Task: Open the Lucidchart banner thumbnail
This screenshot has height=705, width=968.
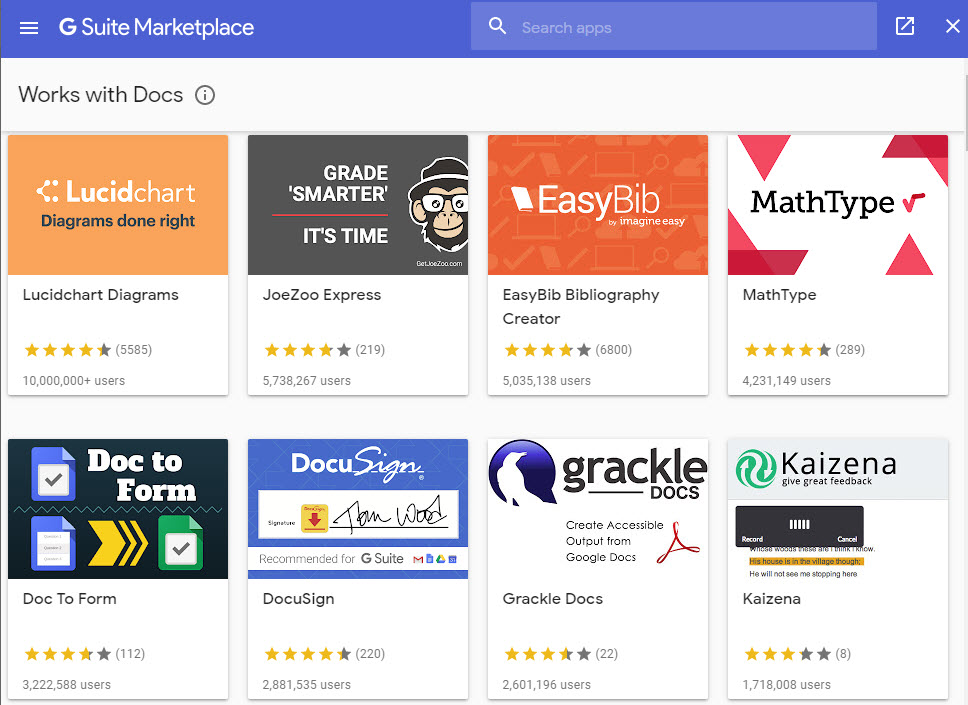Action: pos(118,205)
